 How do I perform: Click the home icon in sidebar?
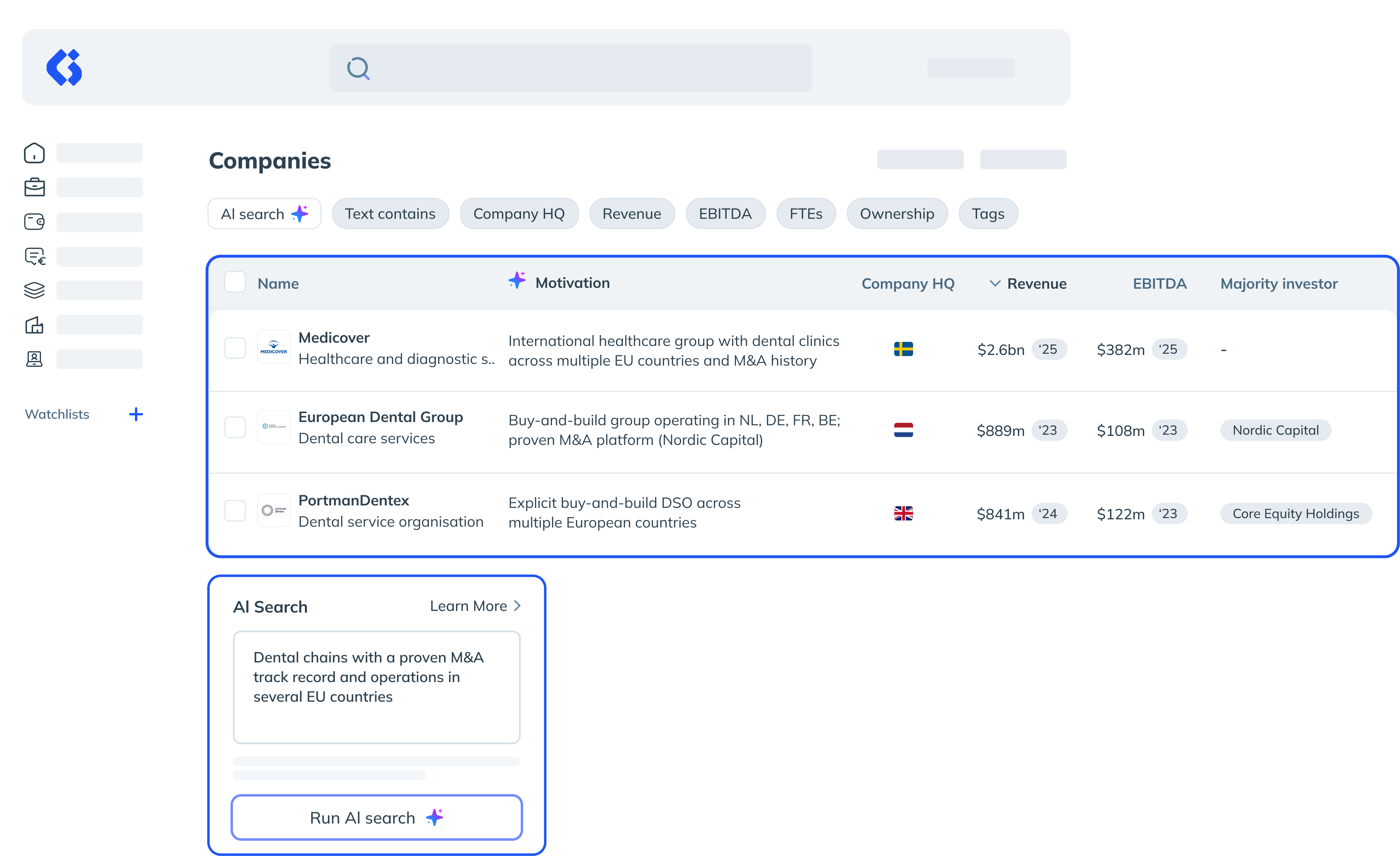(34, 153)
